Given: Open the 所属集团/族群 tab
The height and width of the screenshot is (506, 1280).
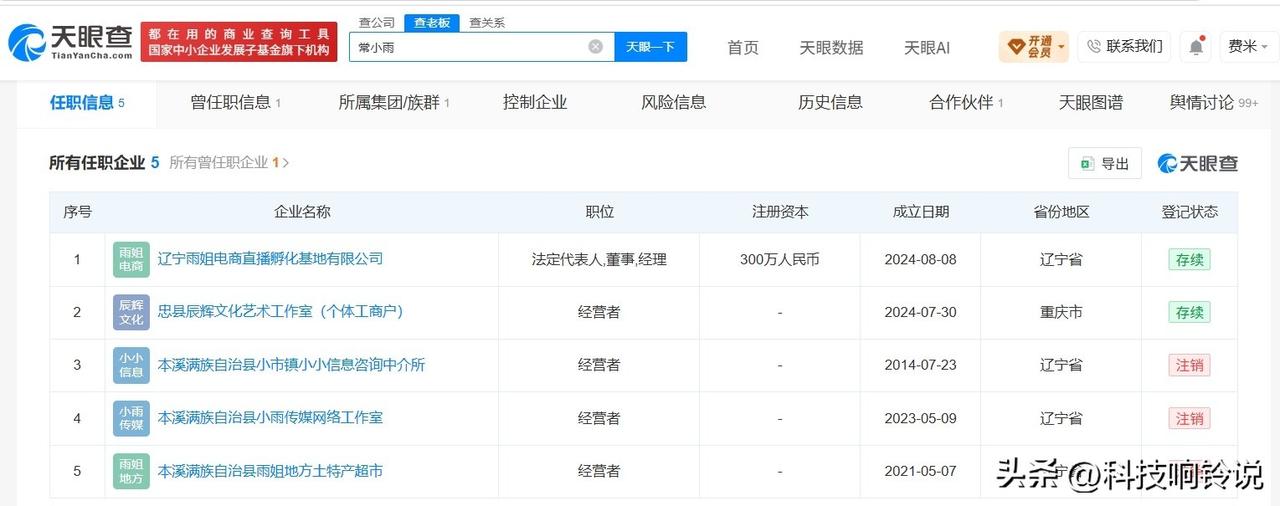Looking at the screenshot, I should tap(394, 102).
